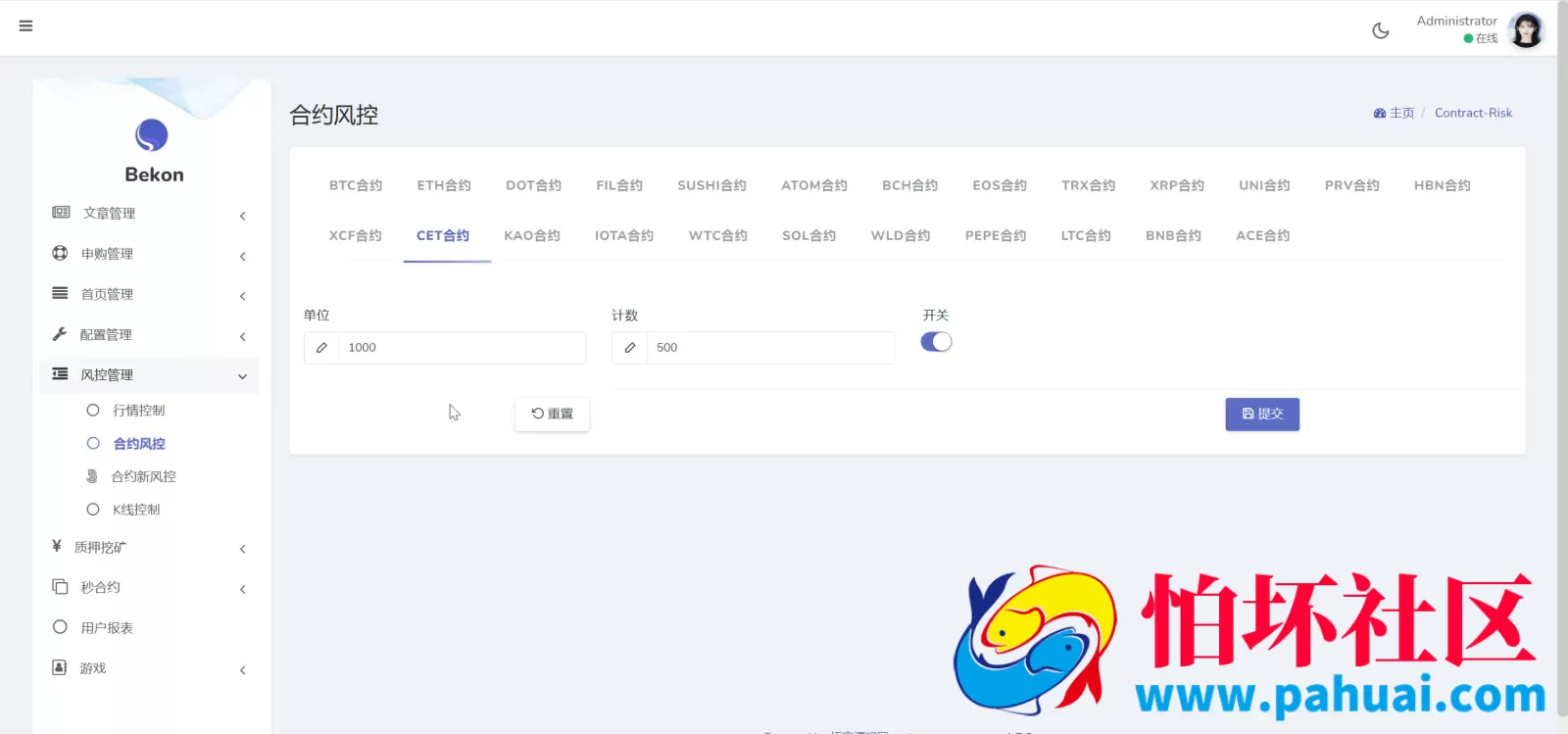Open the UNI合约 tab
The image size is (1568, 734).
pos(1264,185)
